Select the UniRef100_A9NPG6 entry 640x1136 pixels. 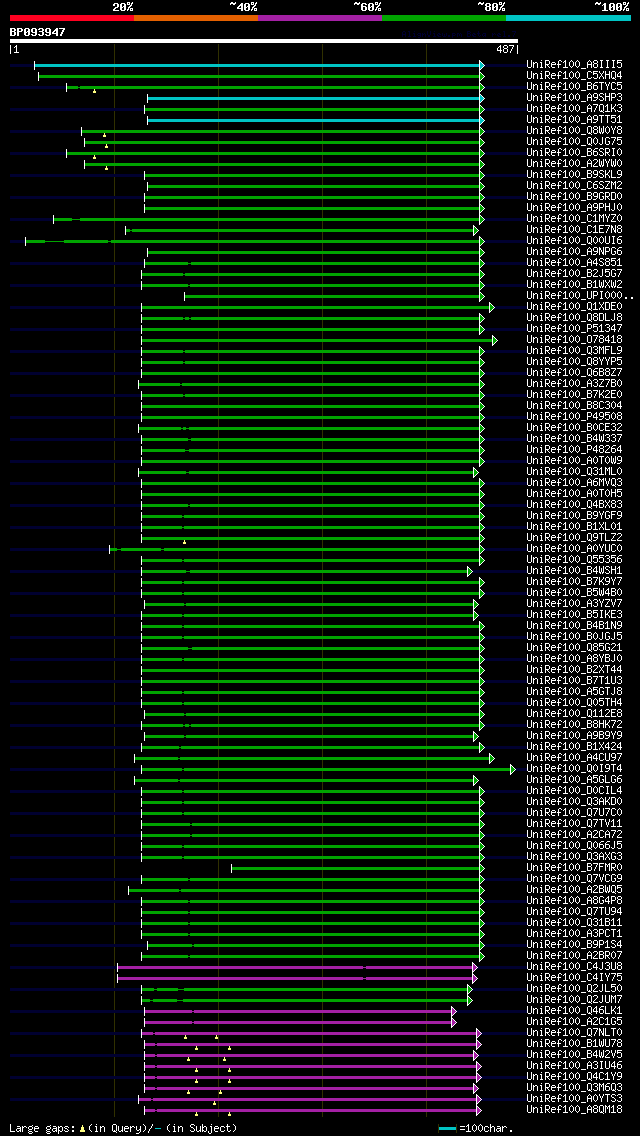pos(574,251)
